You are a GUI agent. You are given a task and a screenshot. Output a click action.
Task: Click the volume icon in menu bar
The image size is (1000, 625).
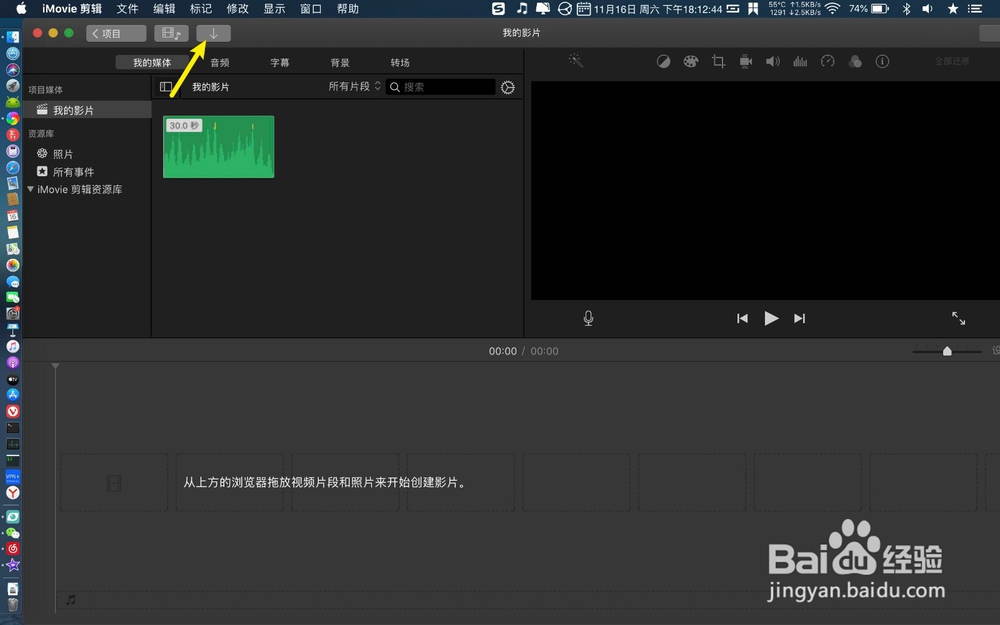[x=927, y=8]
